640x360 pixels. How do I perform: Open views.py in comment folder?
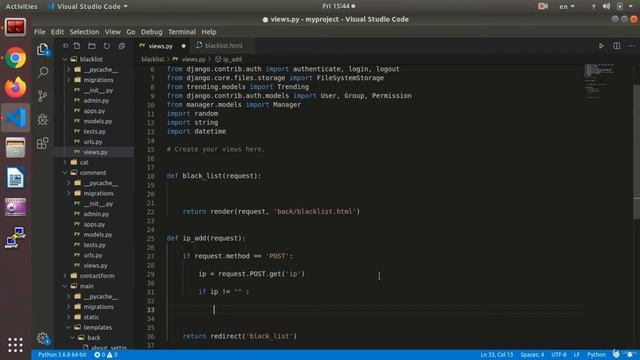pyautogui.click(x=96, y=266)
